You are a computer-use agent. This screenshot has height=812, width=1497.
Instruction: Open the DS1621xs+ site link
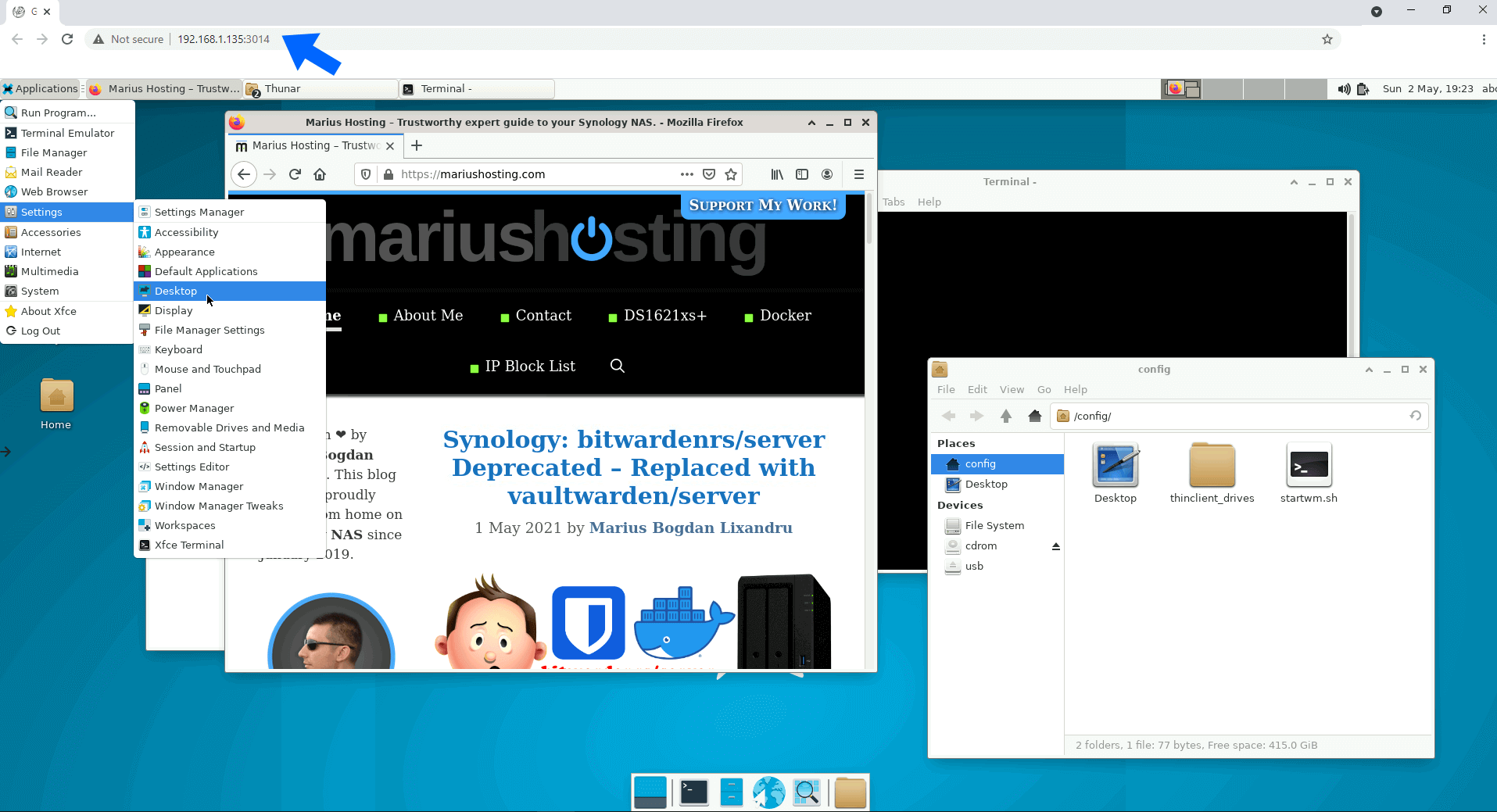point(664,316)
